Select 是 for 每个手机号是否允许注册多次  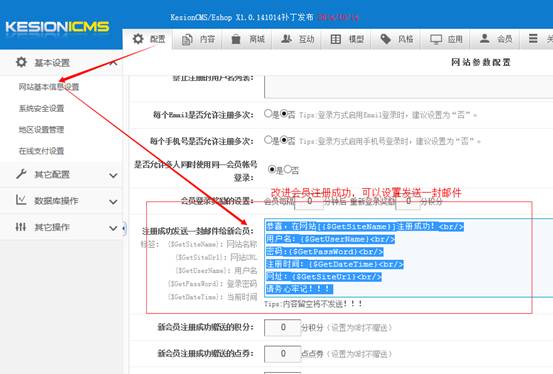click(268, 140)
